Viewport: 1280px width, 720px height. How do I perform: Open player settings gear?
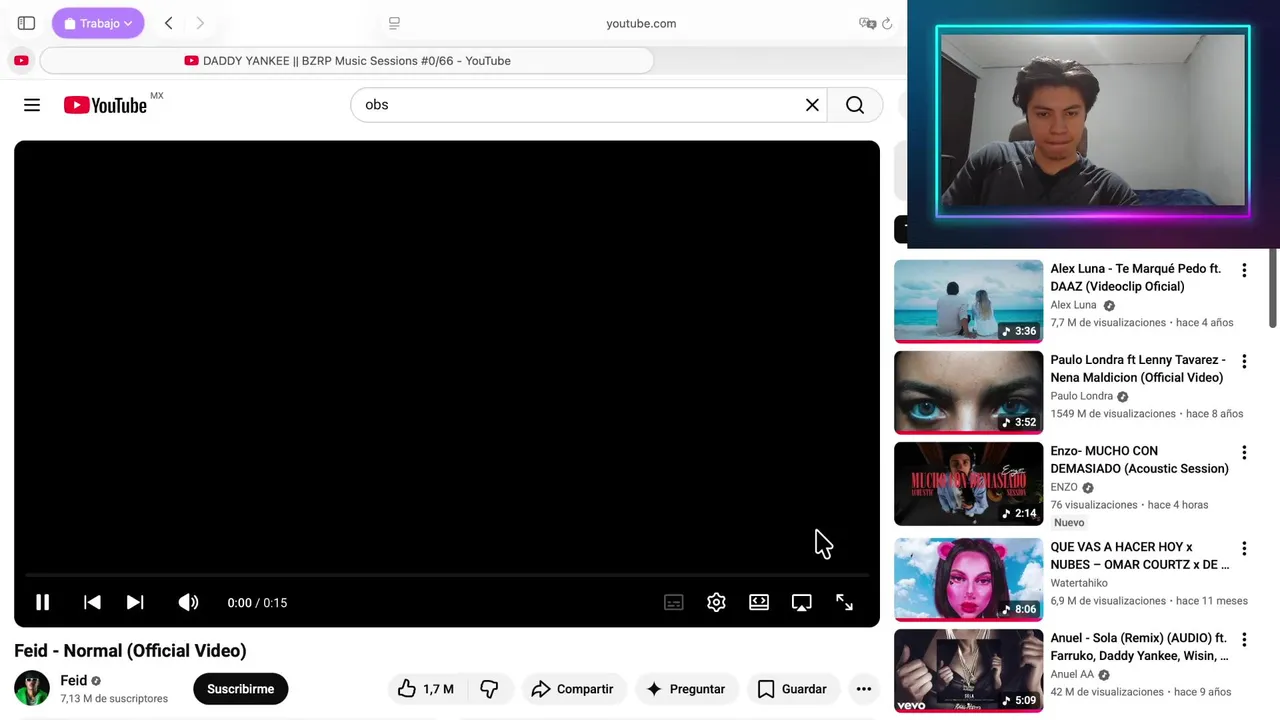click(x=716, y=602)
